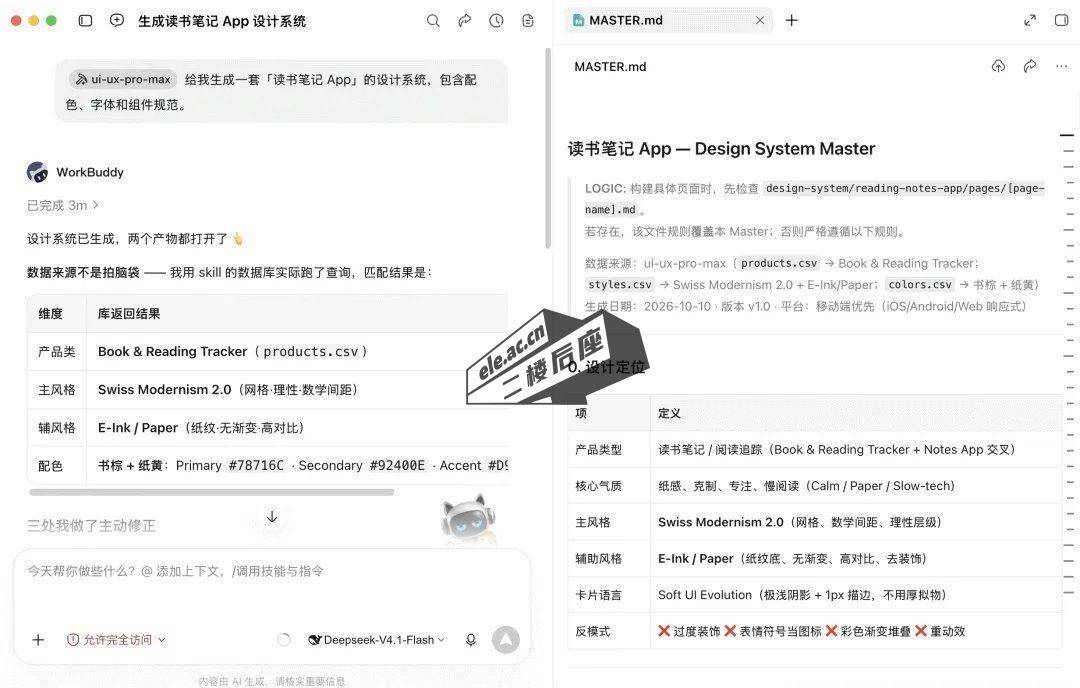
Task: Click the '三处我做了主动修正' text
Action: click(91, 525)
